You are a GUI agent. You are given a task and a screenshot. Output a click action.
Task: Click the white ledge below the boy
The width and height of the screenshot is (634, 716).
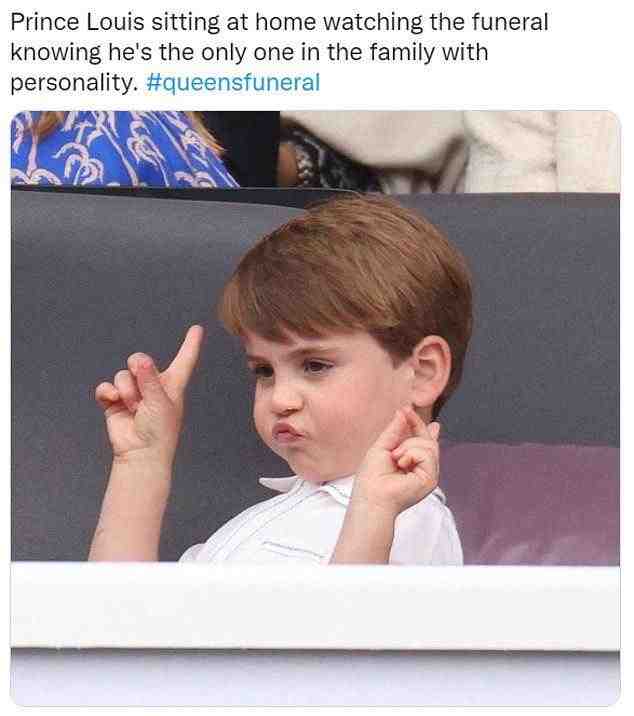[315, 606]
